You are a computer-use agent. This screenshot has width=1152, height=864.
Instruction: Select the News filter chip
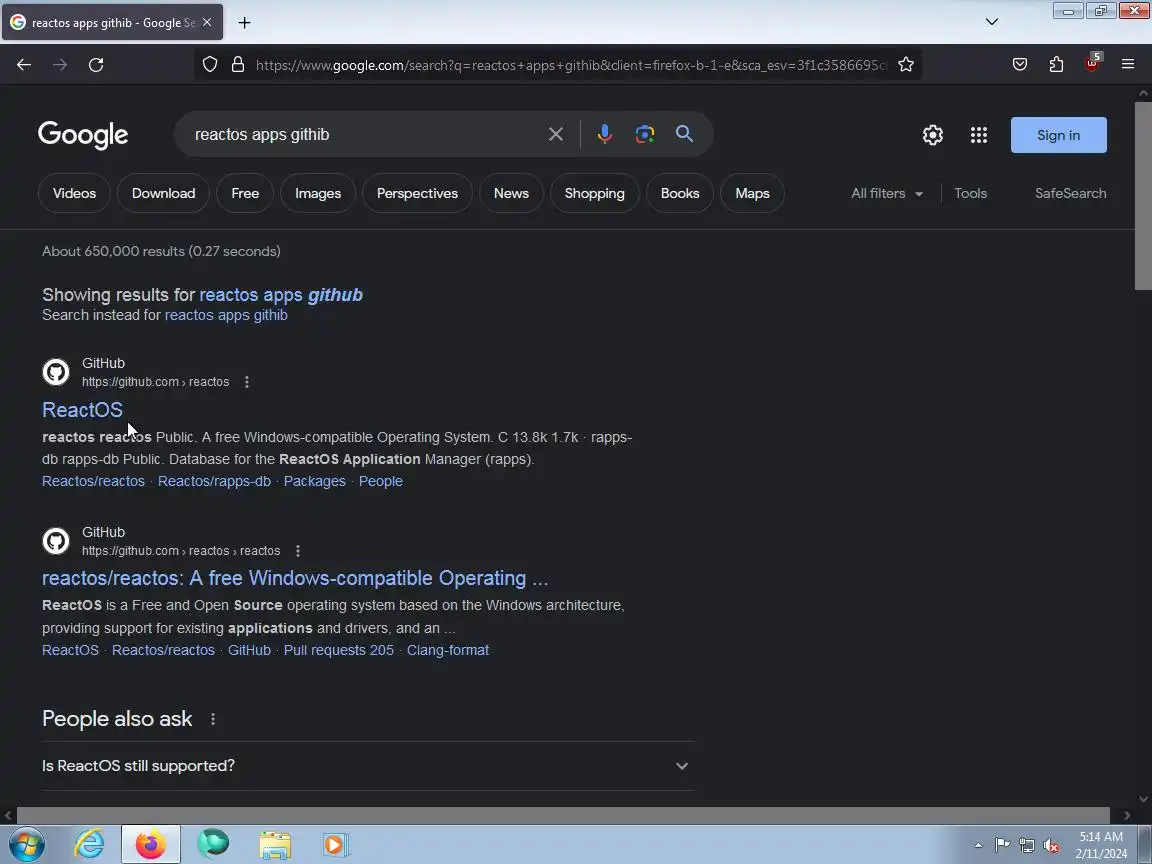click(x=511, y=193)
